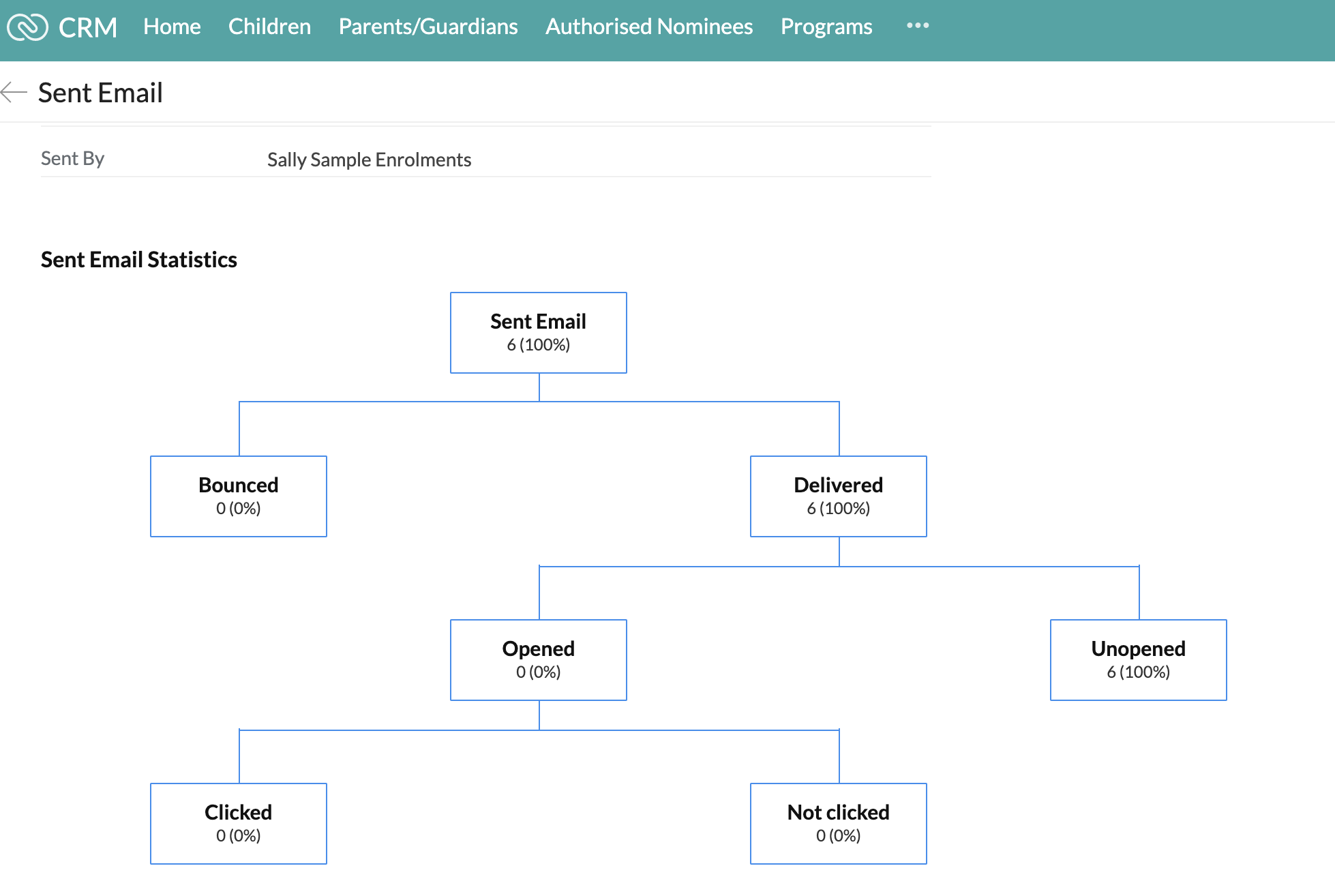The height and width of the screenshot is (896, 1335).
Task: Select the Unopened statistics box
Action: pos(1138,660)
